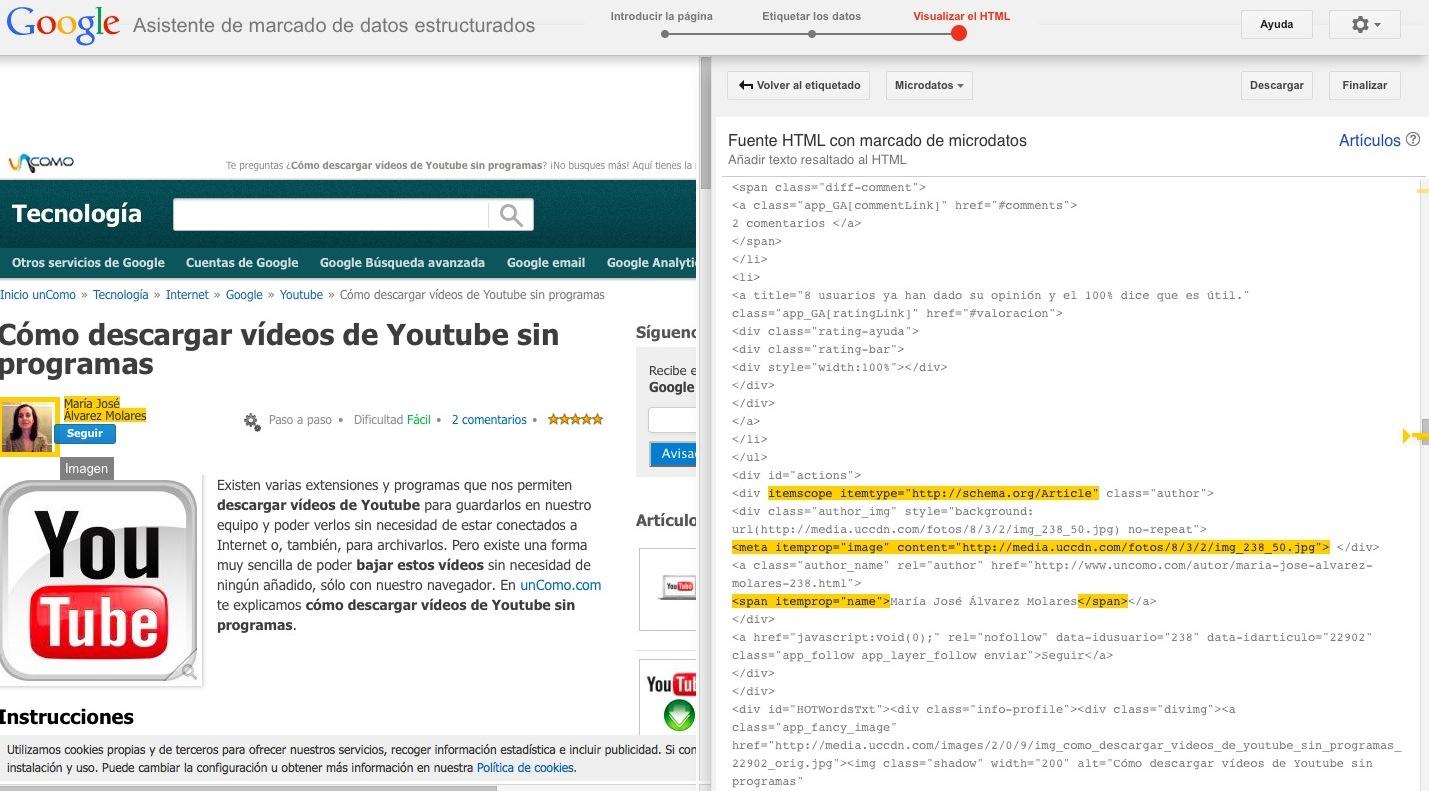
Task: Go back with Volver al etiquetado
Action: coord(799,86)
